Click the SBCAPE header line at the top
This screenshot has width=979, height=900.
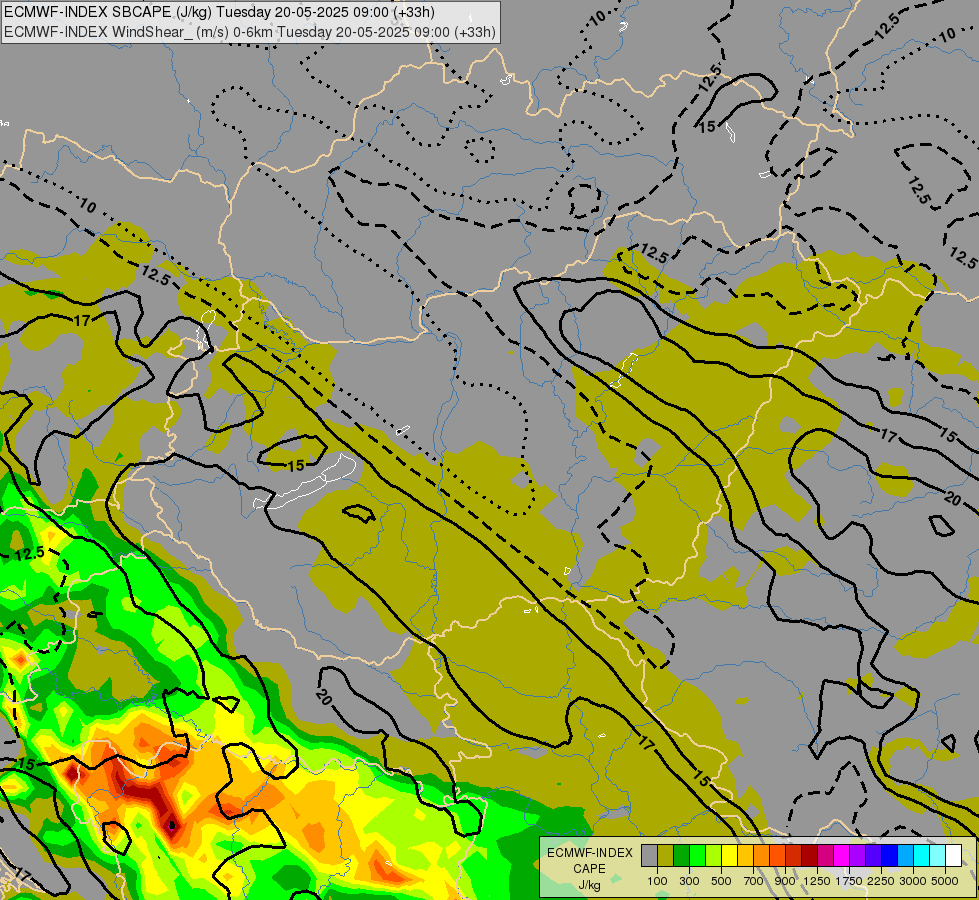coord(219,12)
